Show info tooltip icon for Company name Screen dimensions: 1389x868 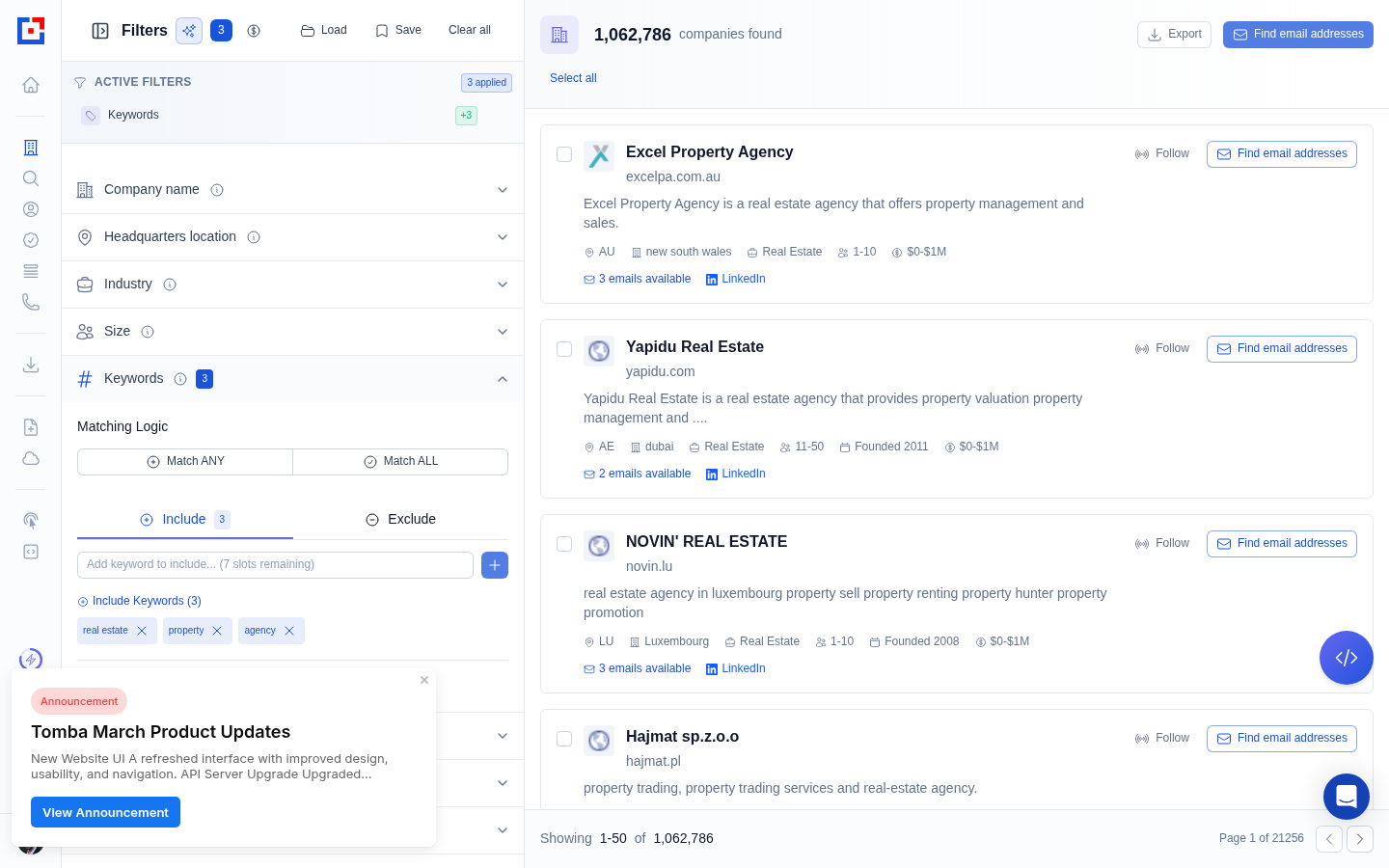pos(217,190)
